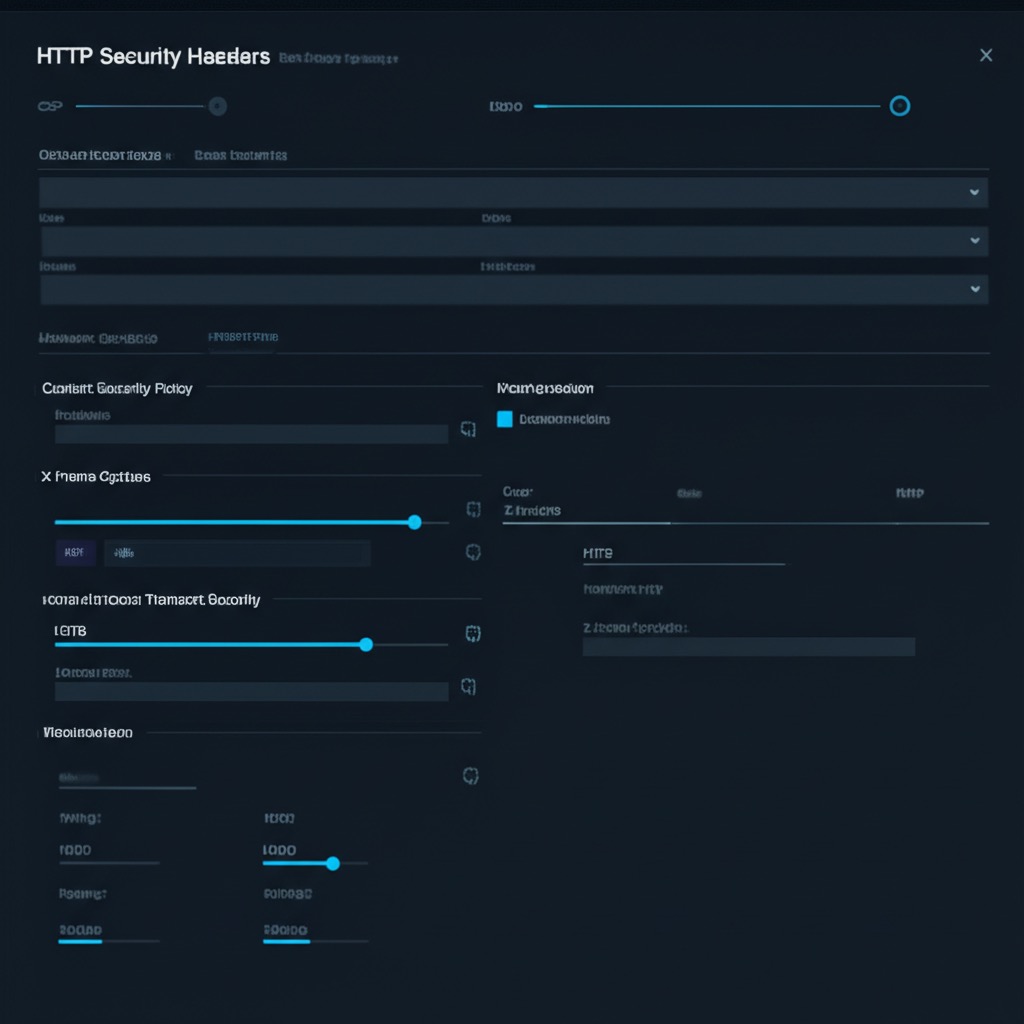Click the round icon in the bottom-left section
Screen dimensions: 1024x1024
coord(471,776)
